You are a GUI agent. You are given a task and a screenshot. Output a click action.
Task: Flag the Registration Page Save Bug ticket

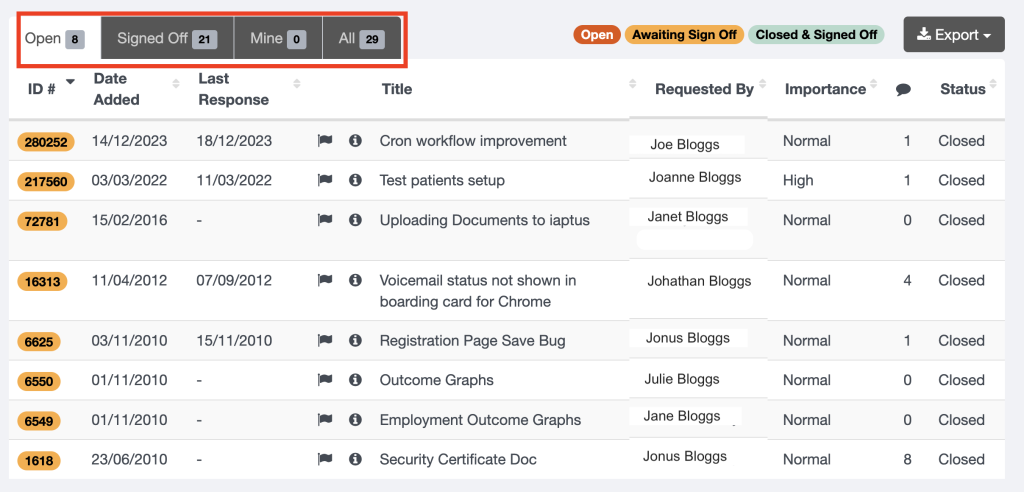(325, 341)
